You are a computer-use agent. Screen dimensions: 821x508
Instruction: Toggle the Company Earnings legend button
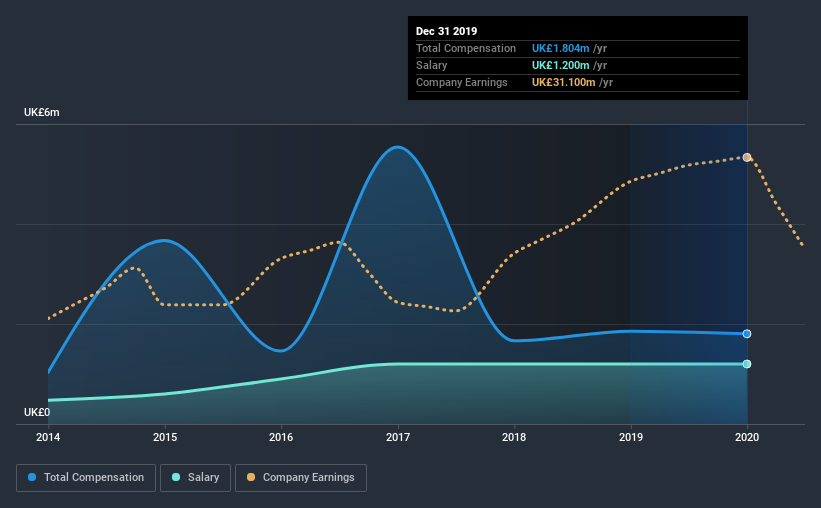[301, 478]
